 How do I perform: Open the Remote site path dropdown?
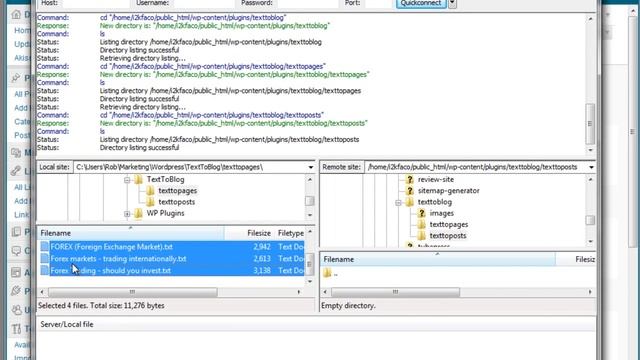(x=591, y=167)
